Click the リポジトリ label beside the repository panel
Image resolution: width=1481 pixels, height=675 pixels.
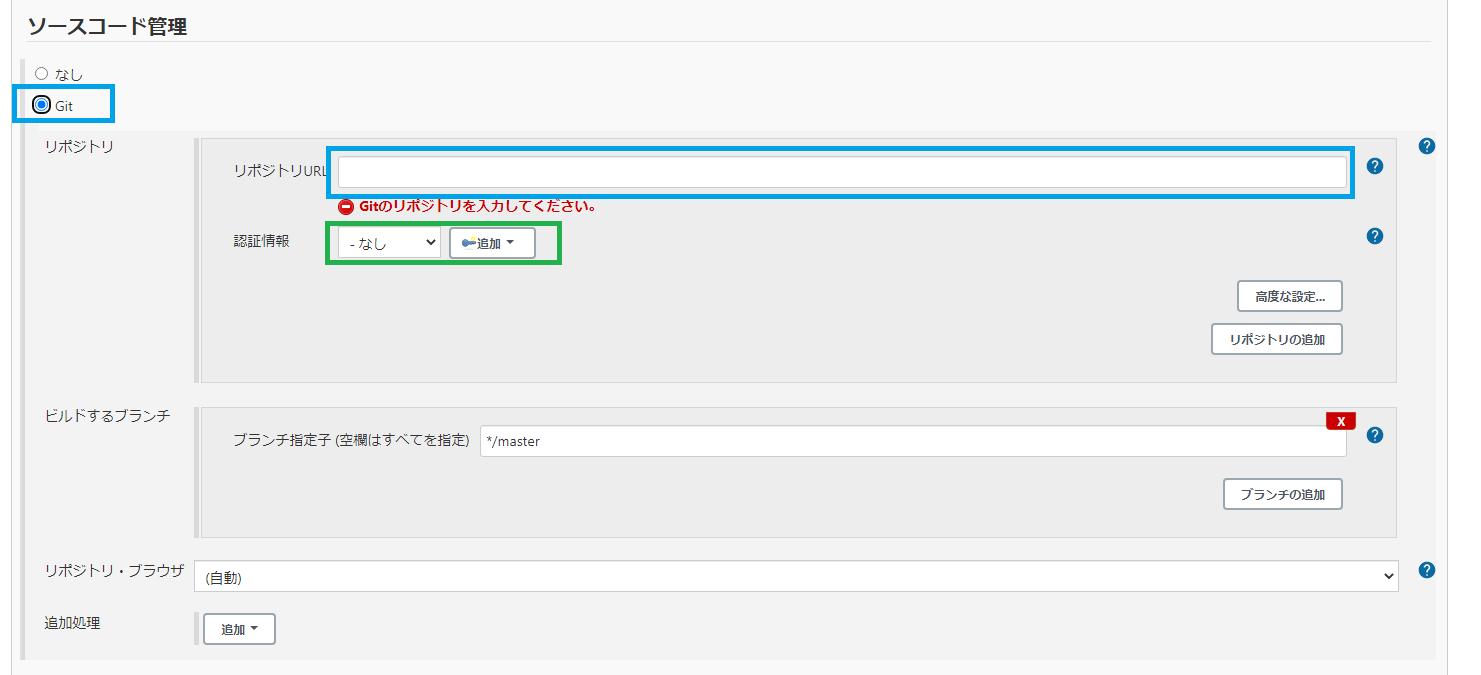click(x=80, y=146)
